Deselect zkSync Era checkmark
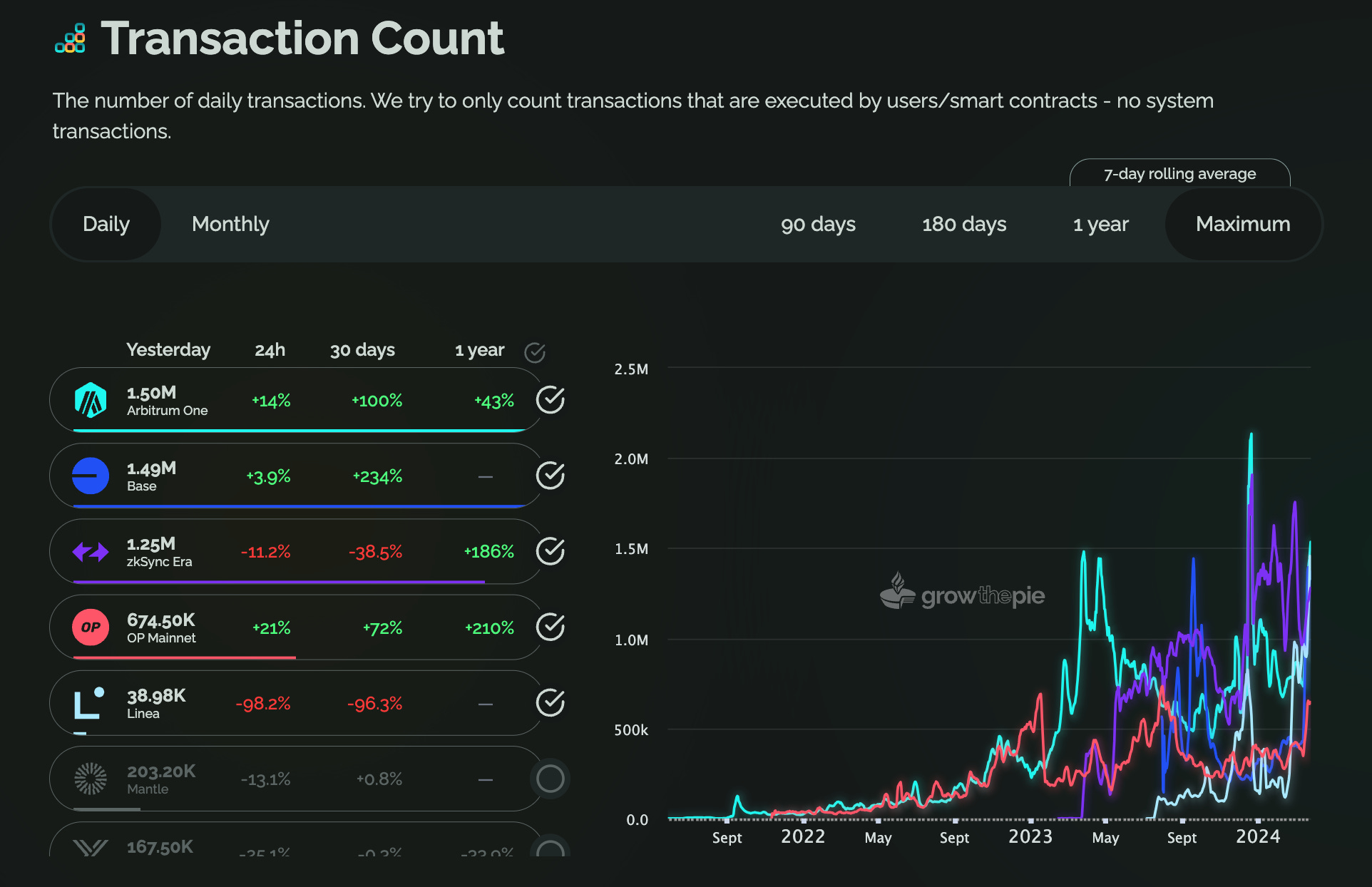This screenshot has height=887, width=1372. [551, 551]
